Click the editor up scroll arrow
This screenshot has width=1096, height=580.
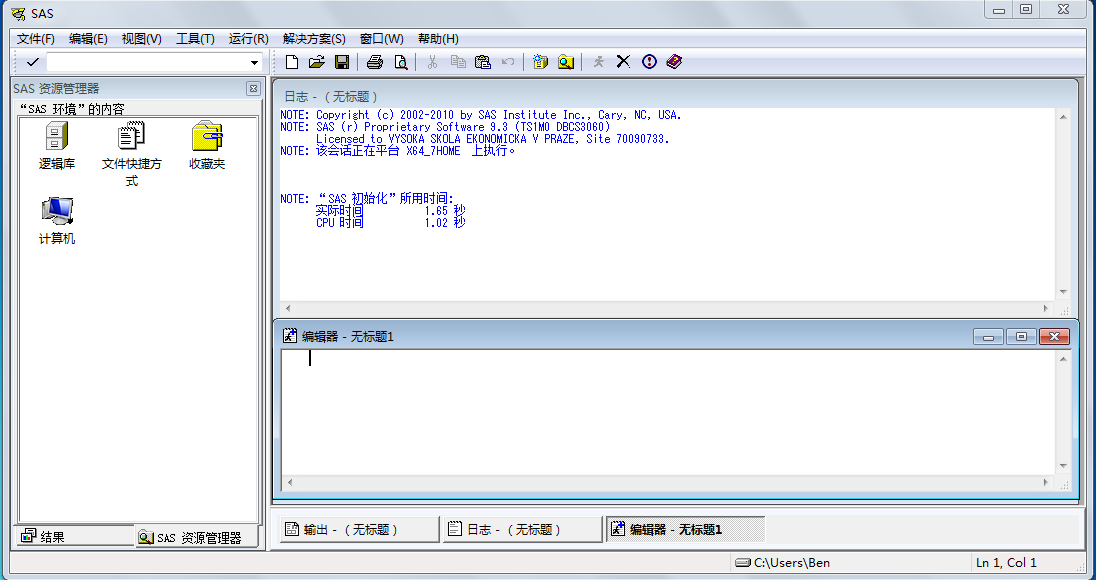click(1063, 359)
